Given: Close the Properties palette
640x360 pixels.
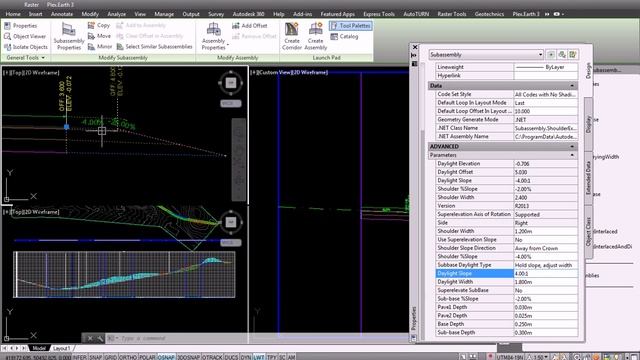Looking at the screenshot, I should click(x=415, y=47).
